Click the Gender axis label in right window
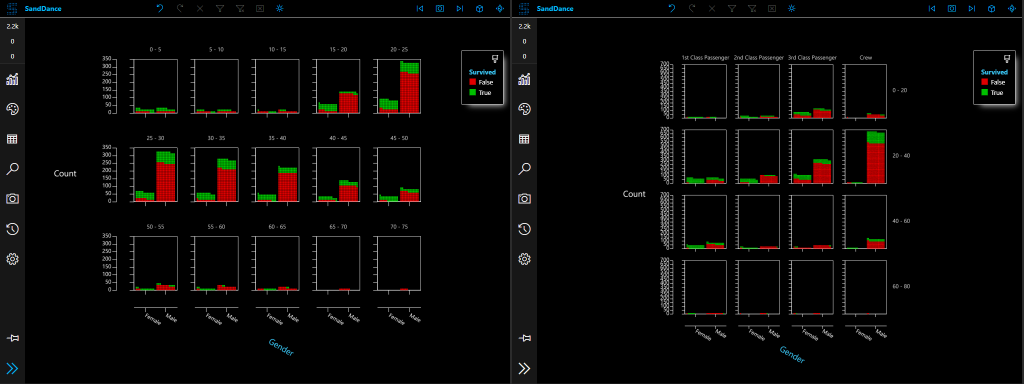1024x384 pixels. point(792,355)
